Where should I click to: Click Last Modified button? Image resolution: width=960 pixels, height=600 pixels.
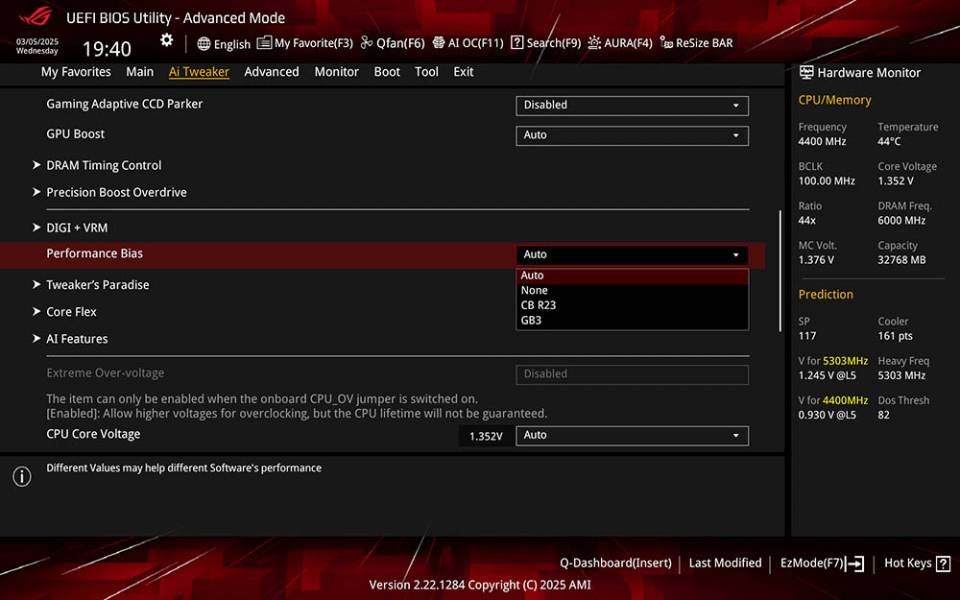click(x=725, y=563)
